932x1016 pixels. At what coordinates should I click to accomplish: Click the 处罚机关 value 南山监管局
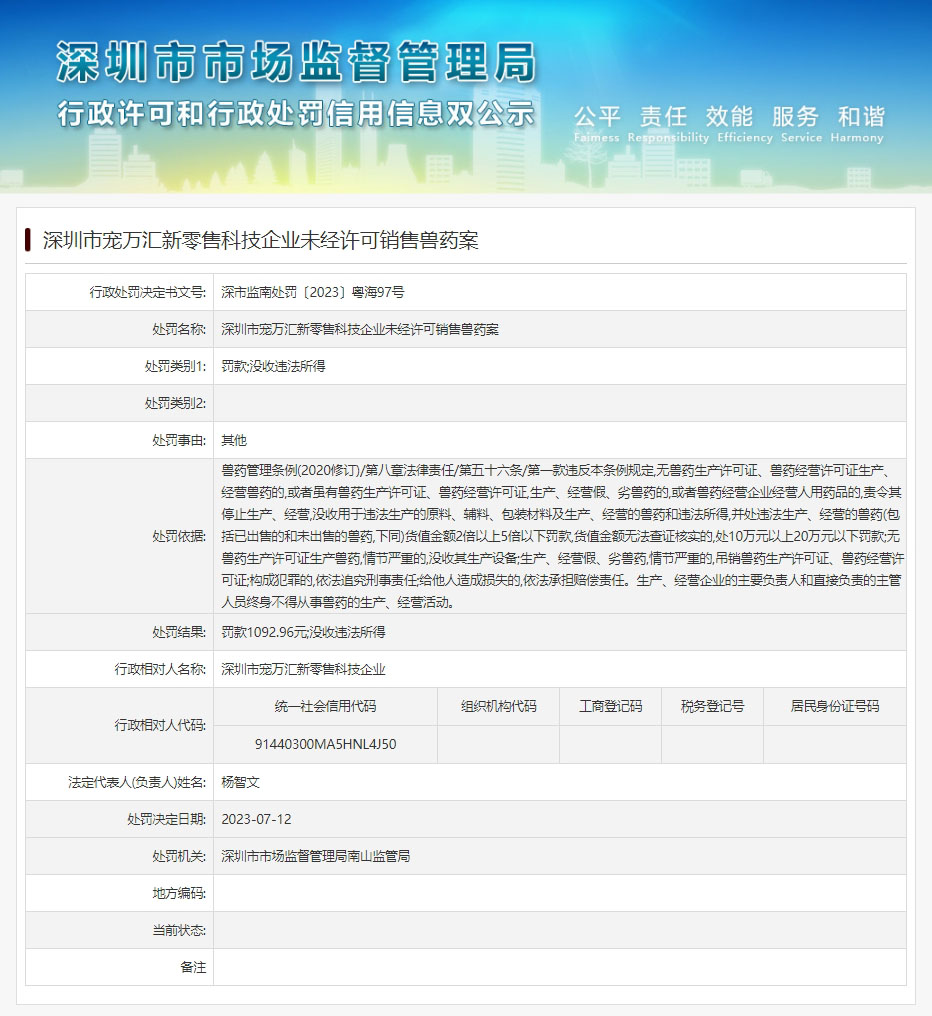click(x=315, y=856)
